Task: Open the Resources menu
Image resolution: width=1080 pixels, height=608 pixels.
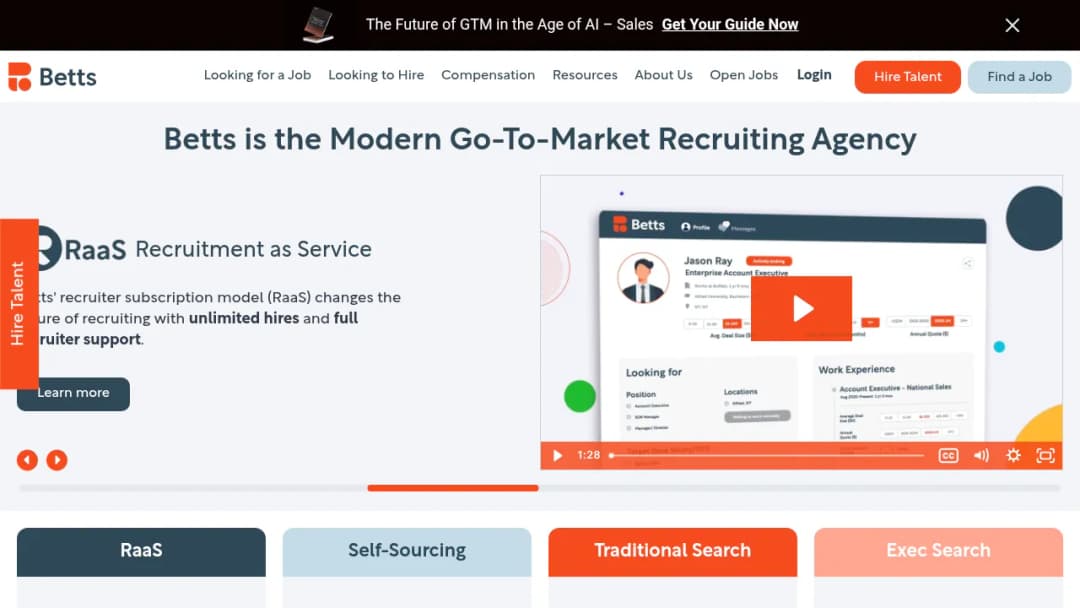Action: [585, 75]
